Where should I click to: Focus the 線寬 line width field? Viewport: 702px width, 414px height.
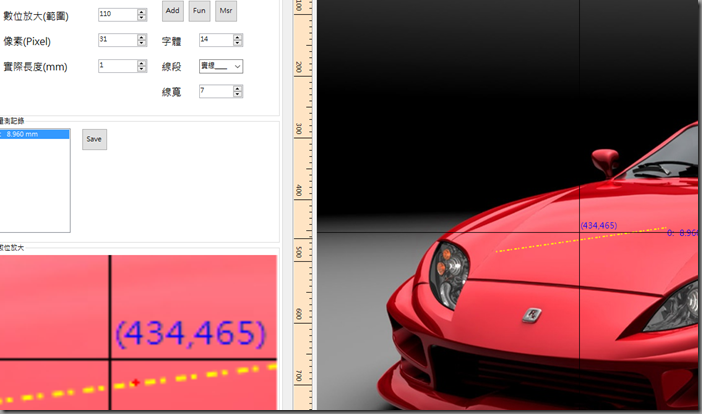pyautogui.click(x=216, y=91)
